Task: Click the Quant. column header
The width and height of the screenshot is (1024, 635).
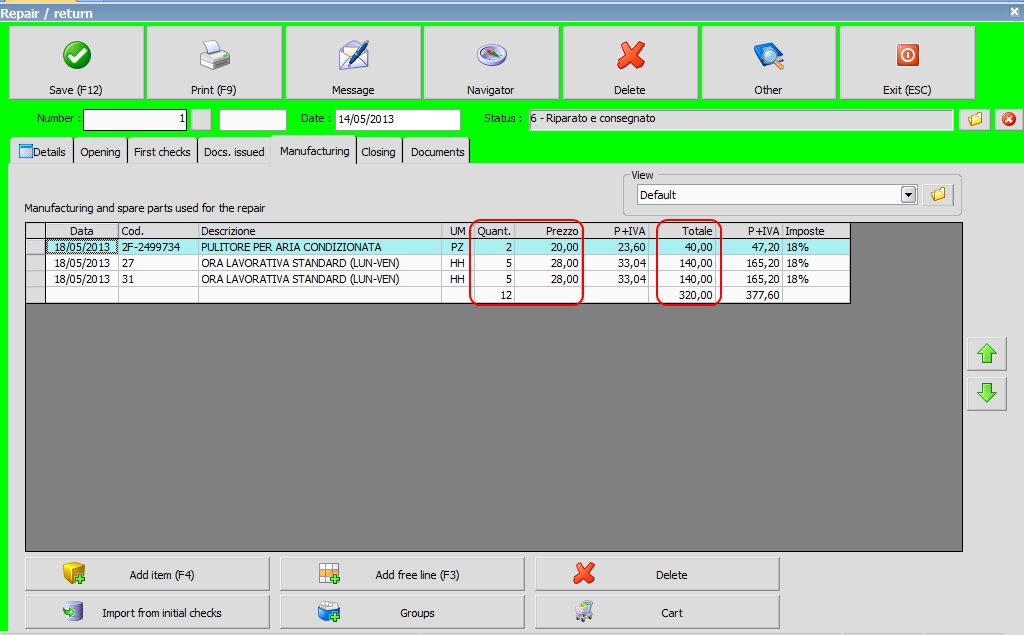Action: pyautogui.click(x=494, y=231)
